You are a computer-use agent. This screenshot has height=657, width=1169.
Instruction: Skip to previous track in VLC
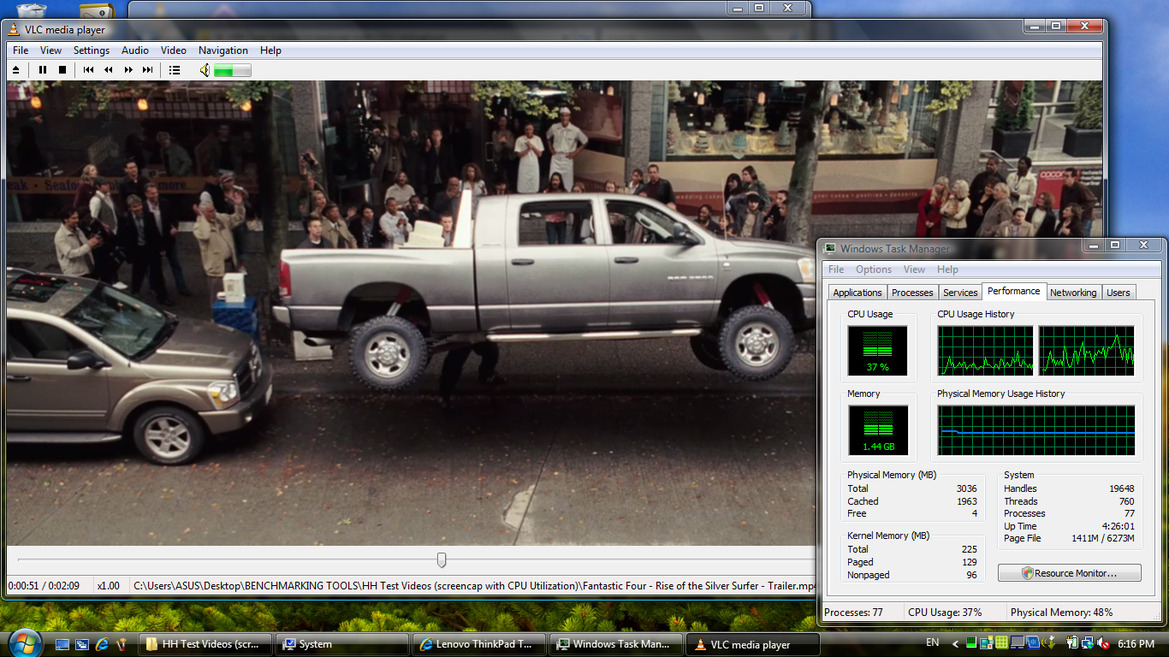click(x=89, y=70)
